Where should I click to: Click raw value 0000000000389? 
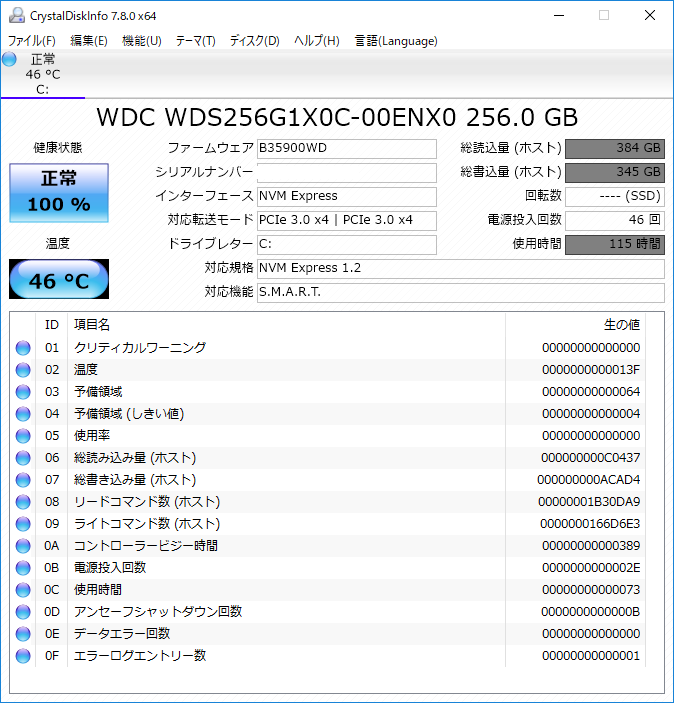coord(591,546)
